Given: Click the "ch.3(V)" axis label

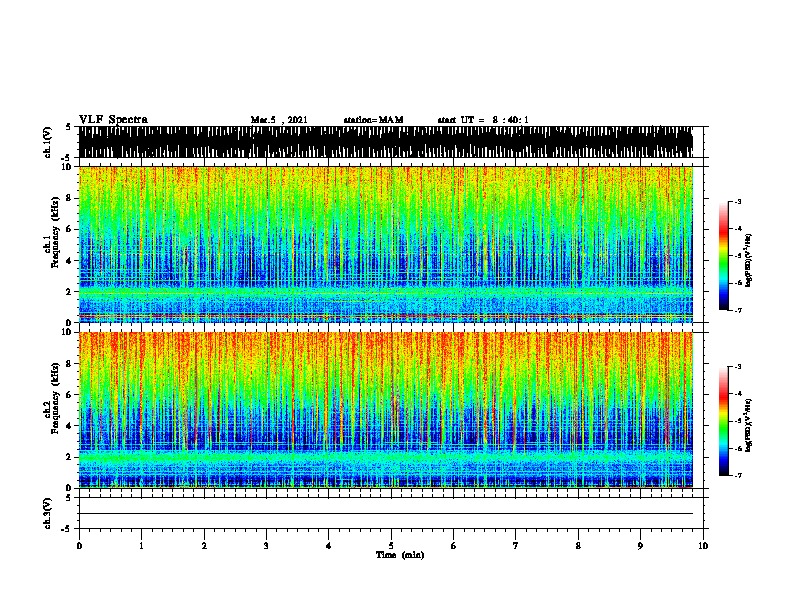Looking at the screenshot, I should point(48,513).
